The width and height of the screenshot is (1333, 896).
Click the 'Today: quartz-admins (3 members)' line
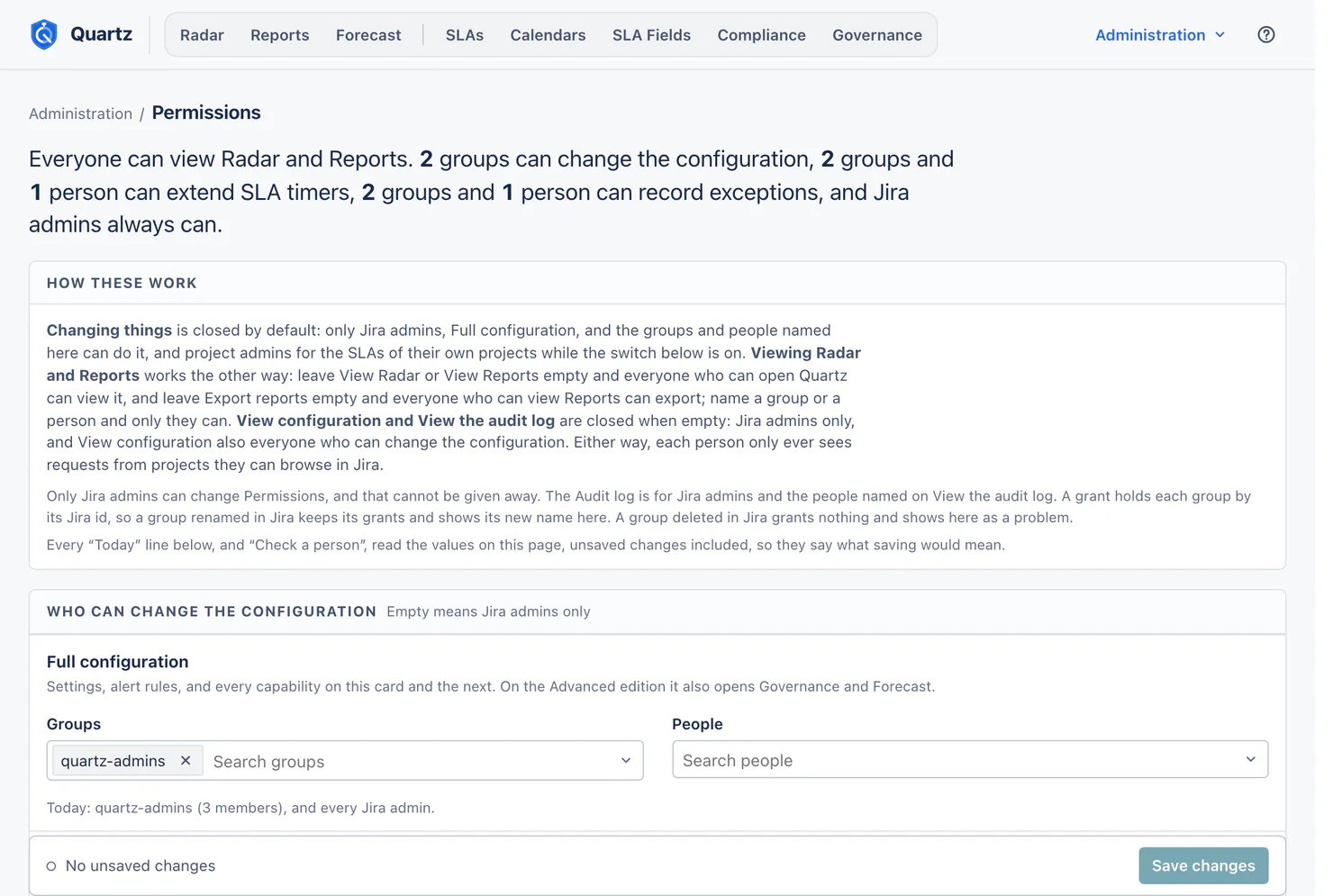(x=240, y=808)
